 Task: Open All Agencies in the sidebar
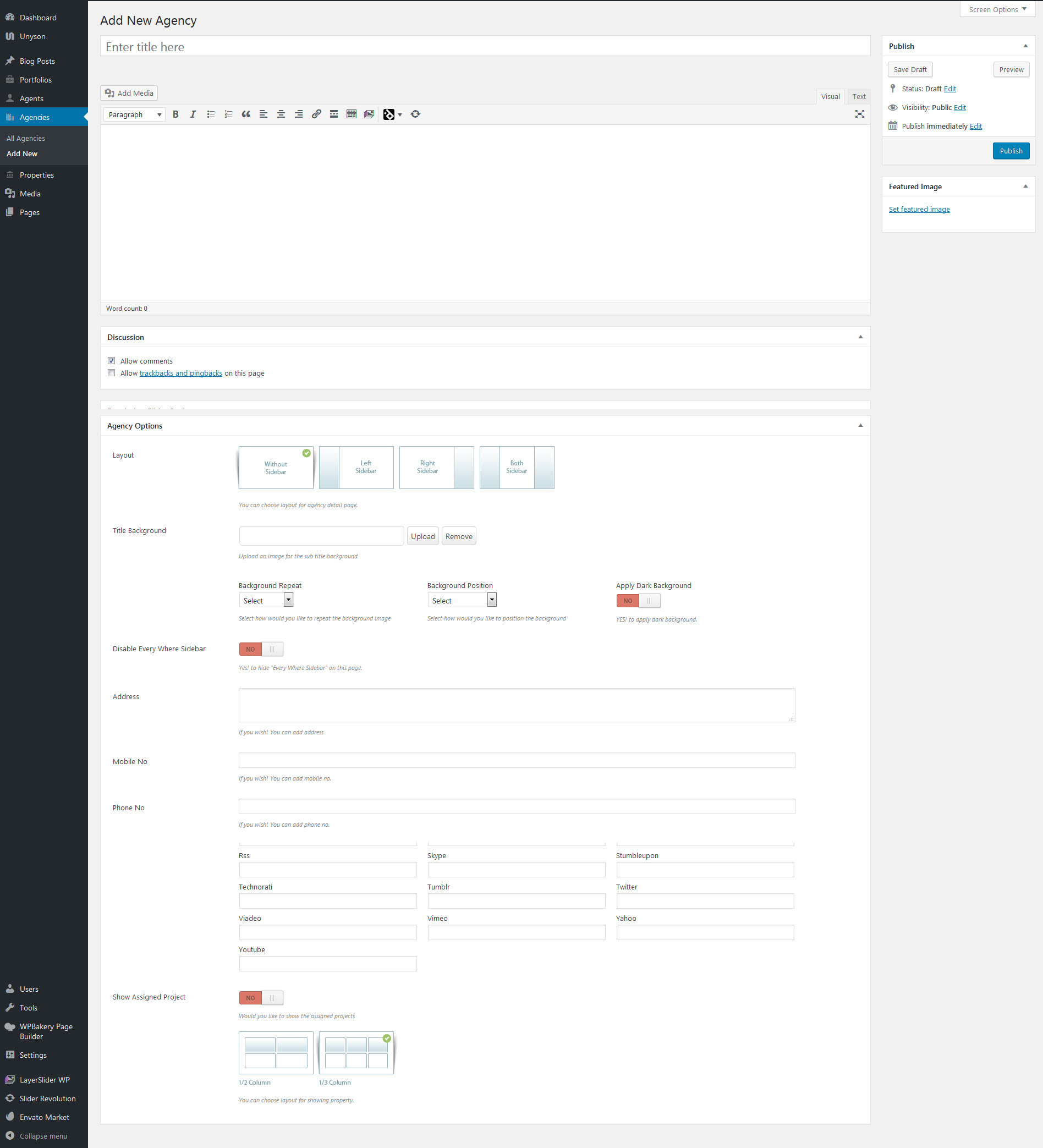(x=26, y=139)
